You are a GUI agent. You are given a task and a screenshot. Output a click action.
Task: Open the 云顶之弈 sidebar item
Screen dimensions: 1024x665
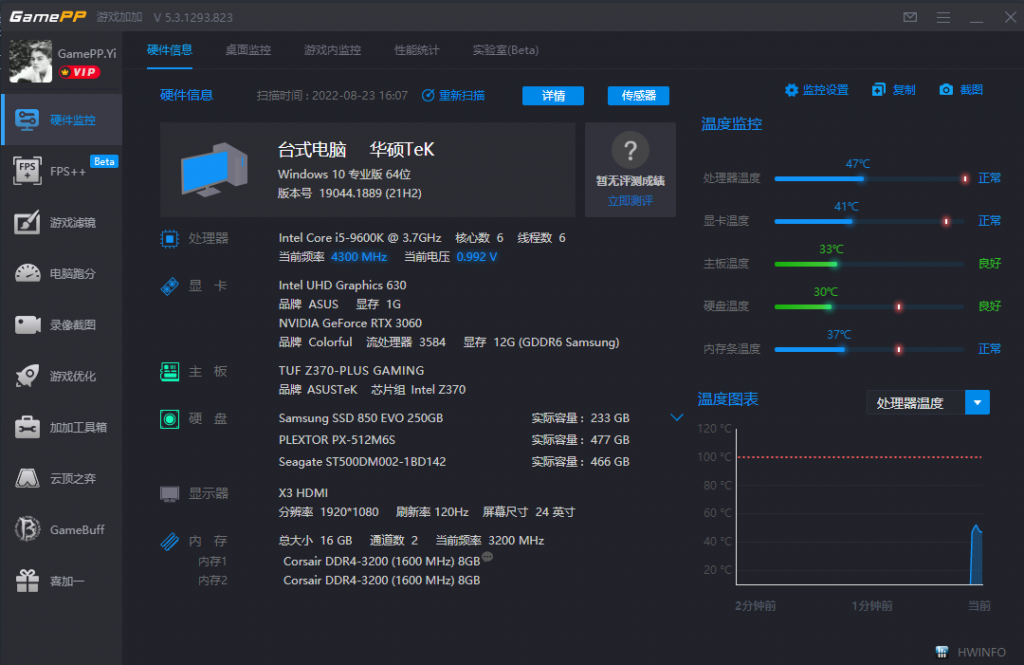(x=62, y=478)
